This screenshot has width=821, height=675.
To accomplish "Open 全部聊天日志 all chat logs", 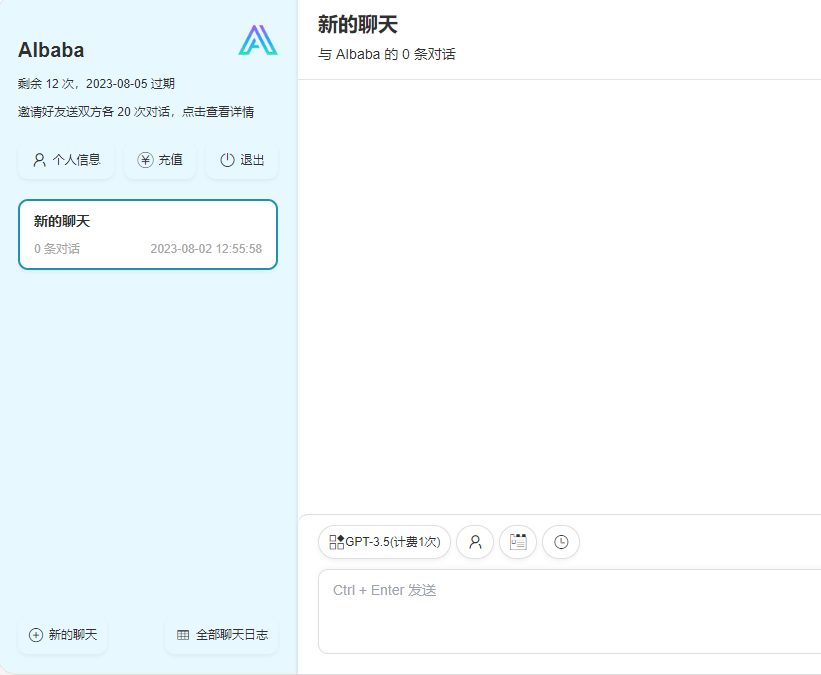I will coord(222,635).
